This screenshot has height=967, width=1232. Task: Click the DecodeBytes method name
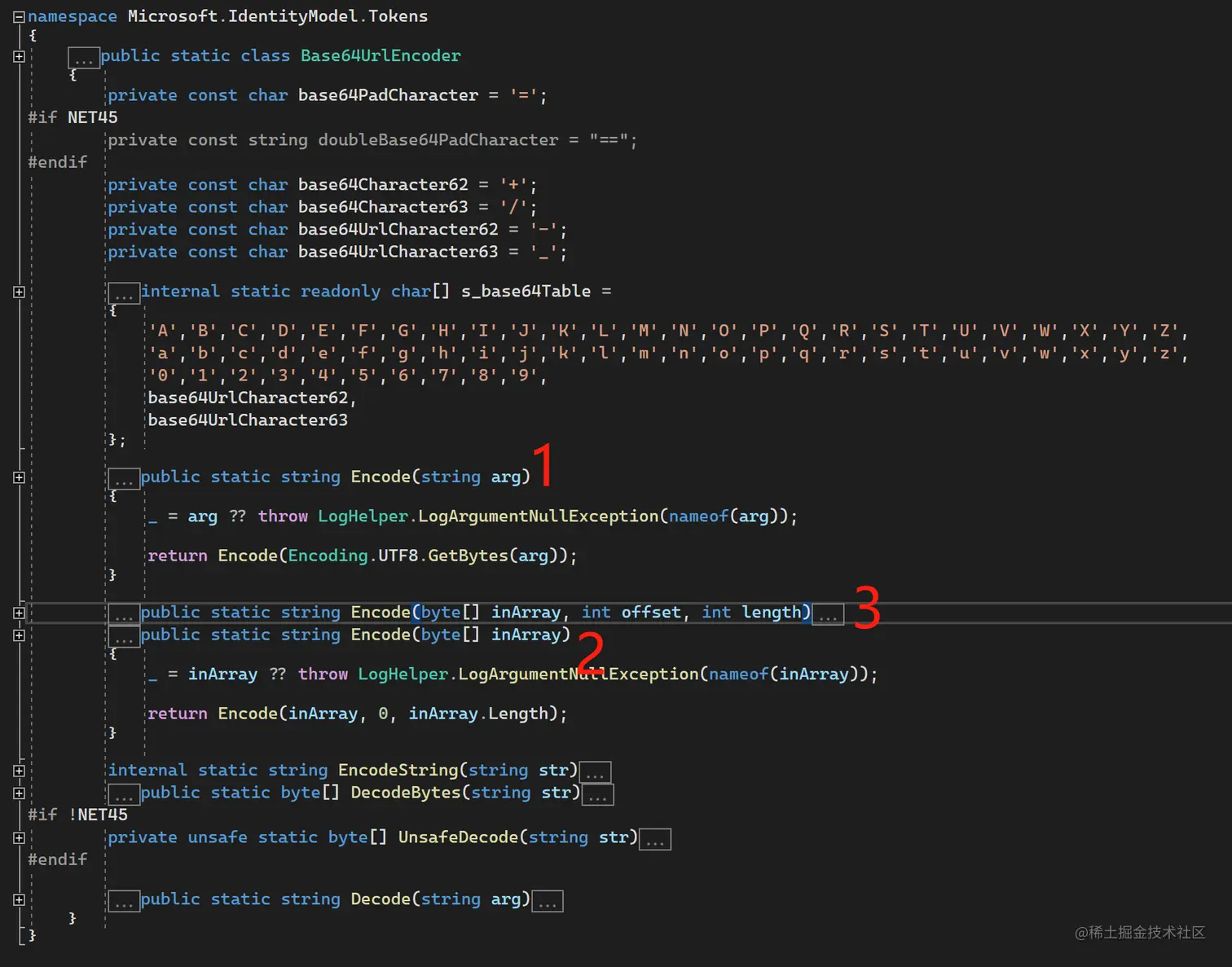click(x=406, y=792)
